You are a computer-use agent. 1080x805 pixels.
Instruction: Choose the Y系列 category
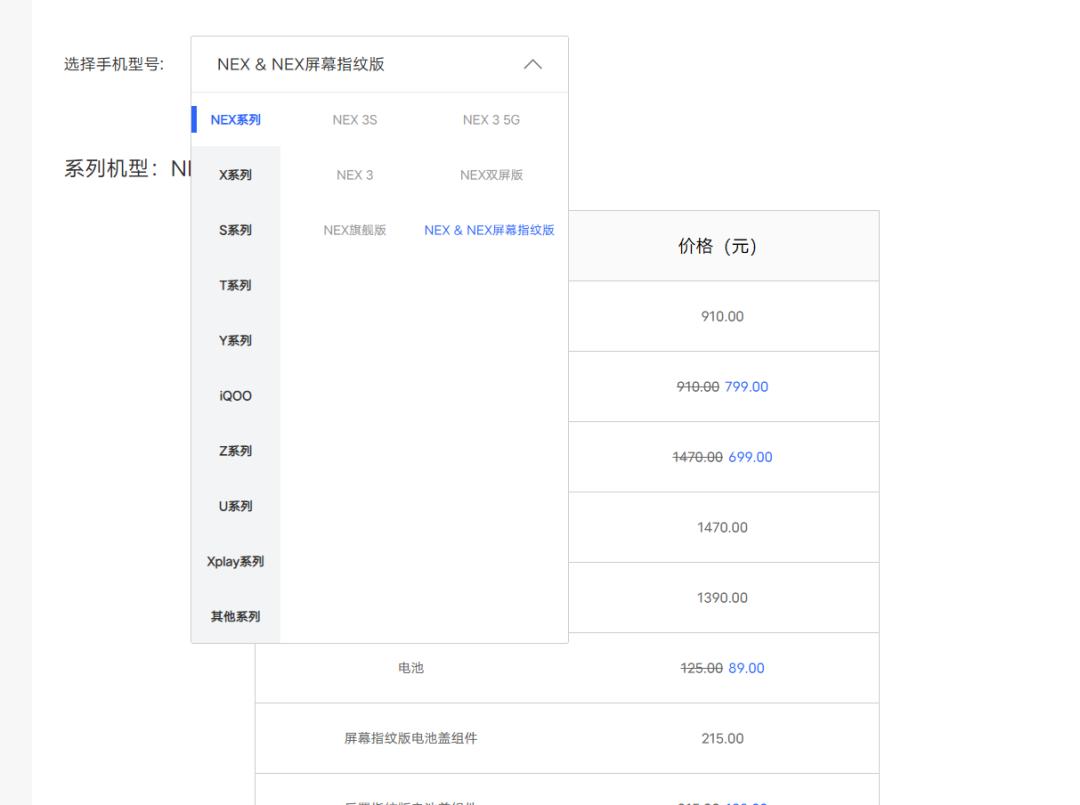click(236, 341)
